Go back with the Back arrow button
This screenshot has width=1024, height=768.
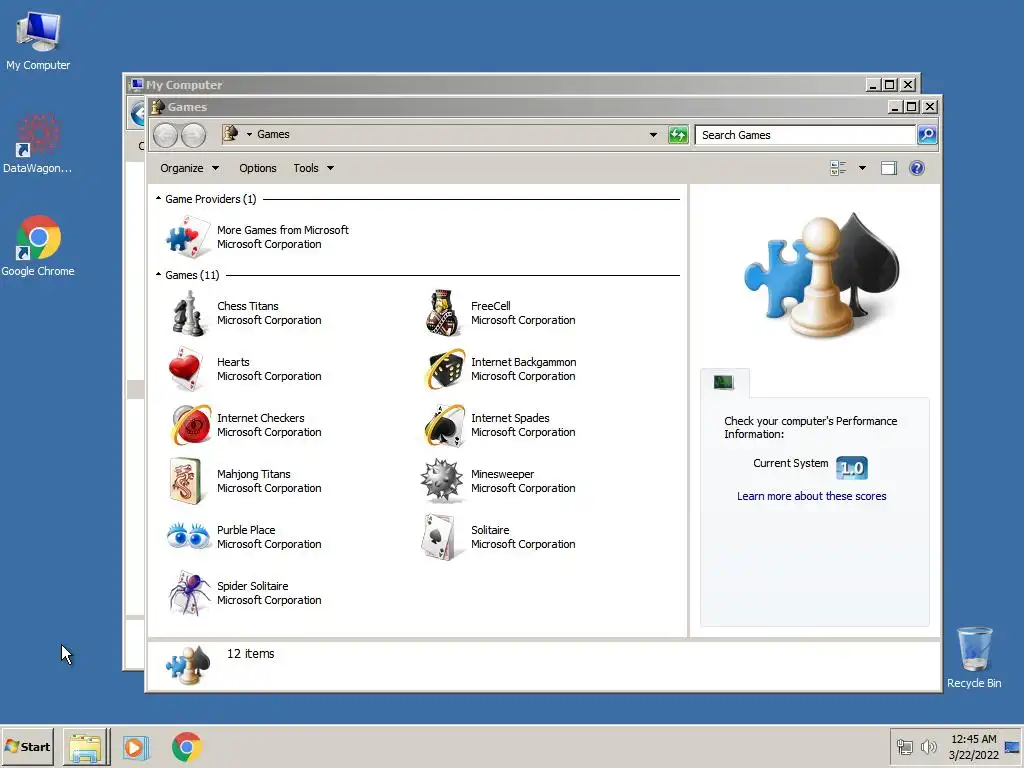pos(166,135)
